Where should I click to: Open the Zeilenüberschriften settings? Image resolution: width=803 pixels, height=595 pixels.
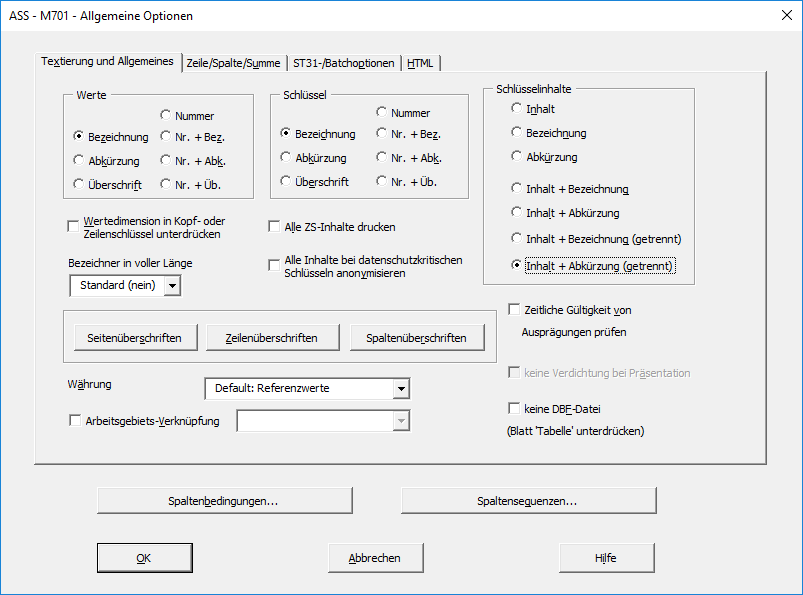click(x=272, y=337)
